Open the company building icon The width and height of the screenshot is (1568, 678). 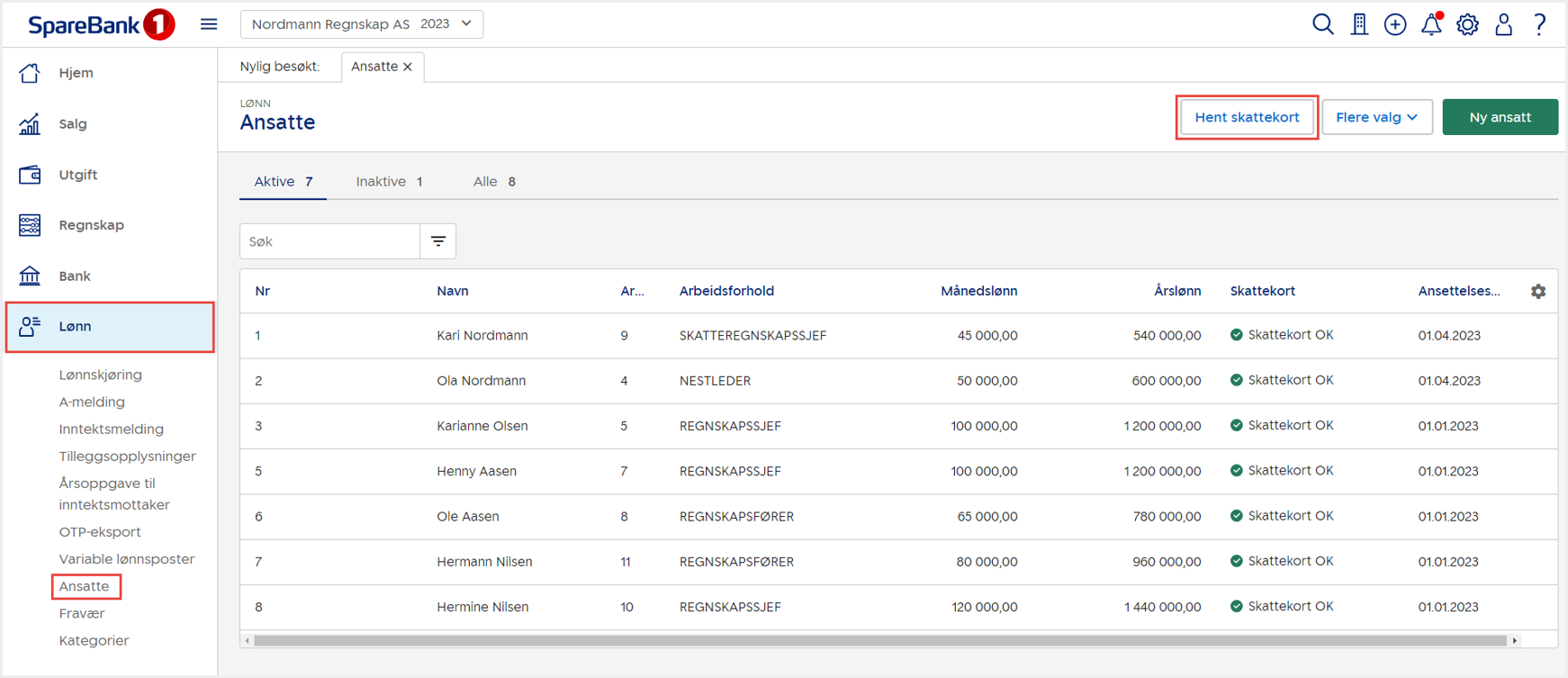click(1359, 24)
